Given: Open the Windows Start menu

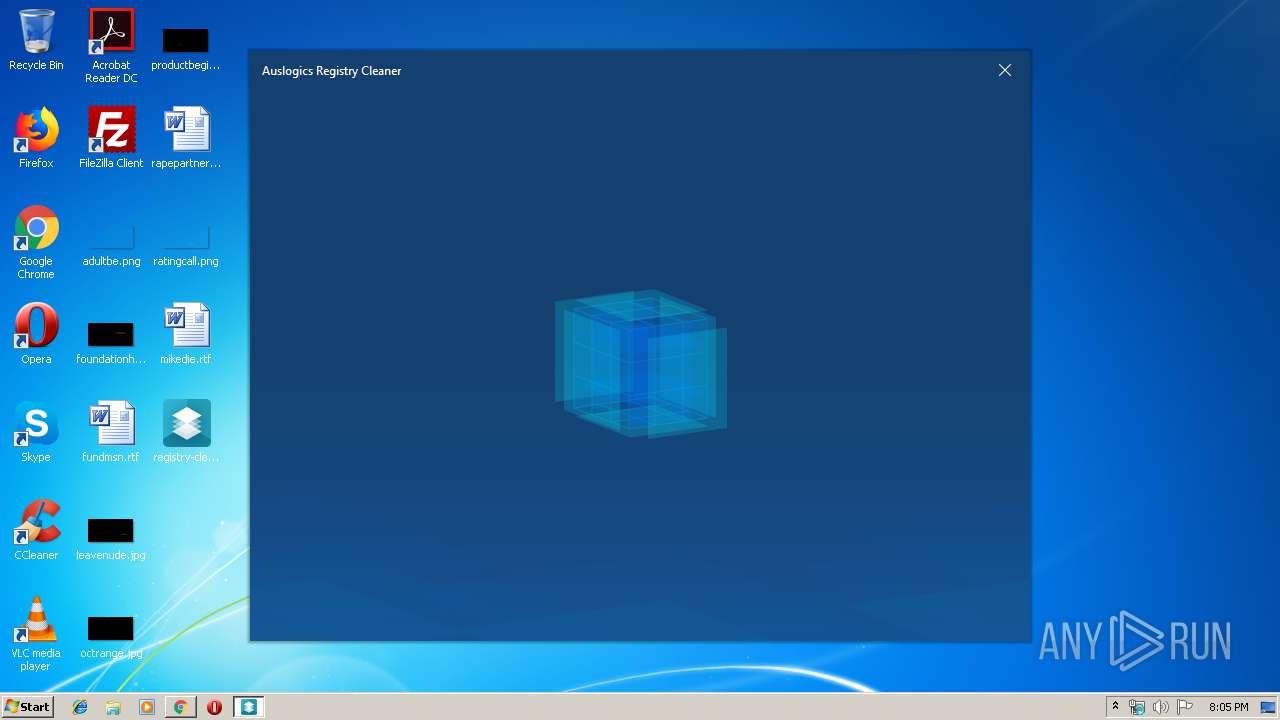Looking at the screenshot, I should 27,706.
